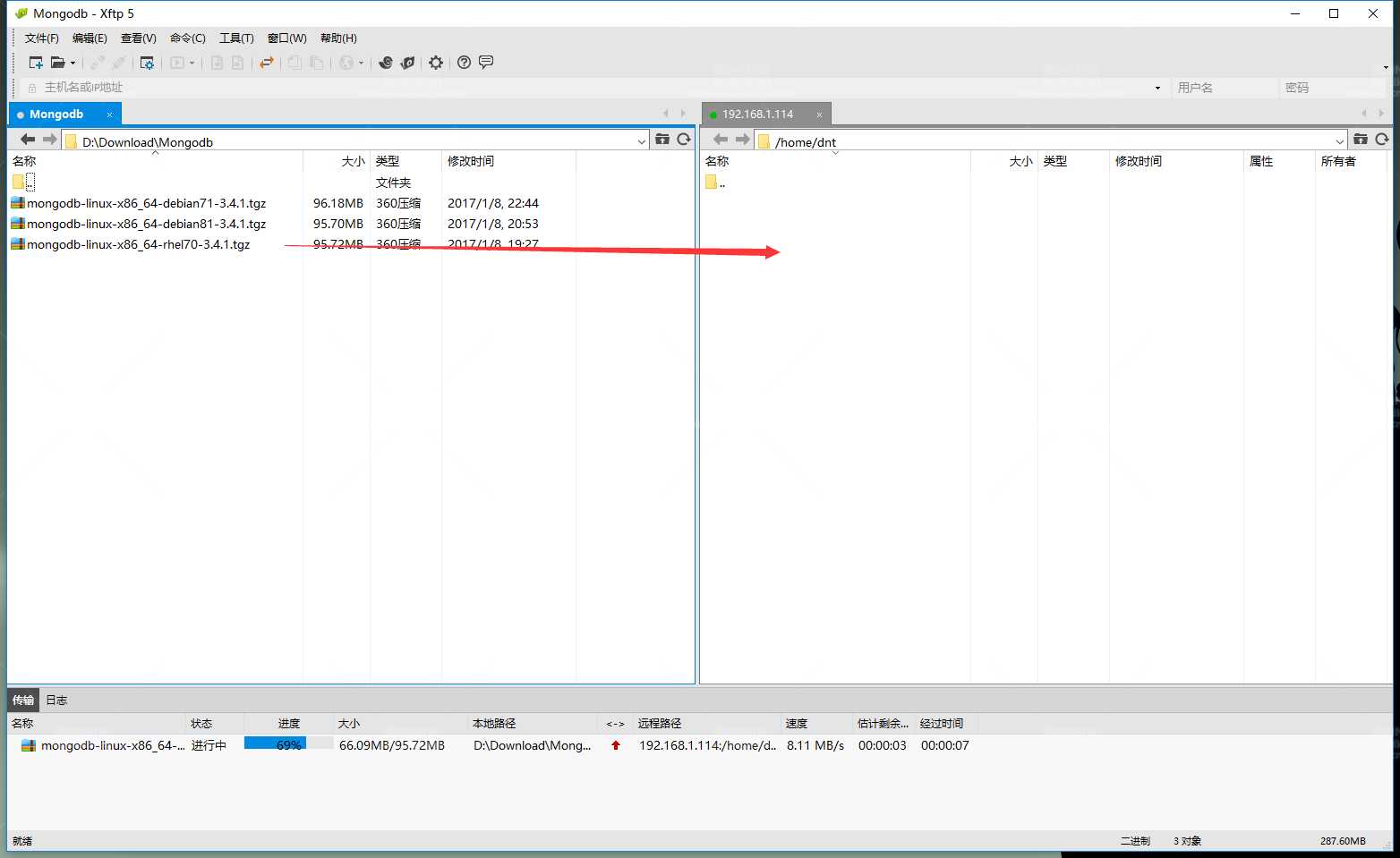Open the 帮助(H) menu
1400x858 pixels.
pos(338,38)
